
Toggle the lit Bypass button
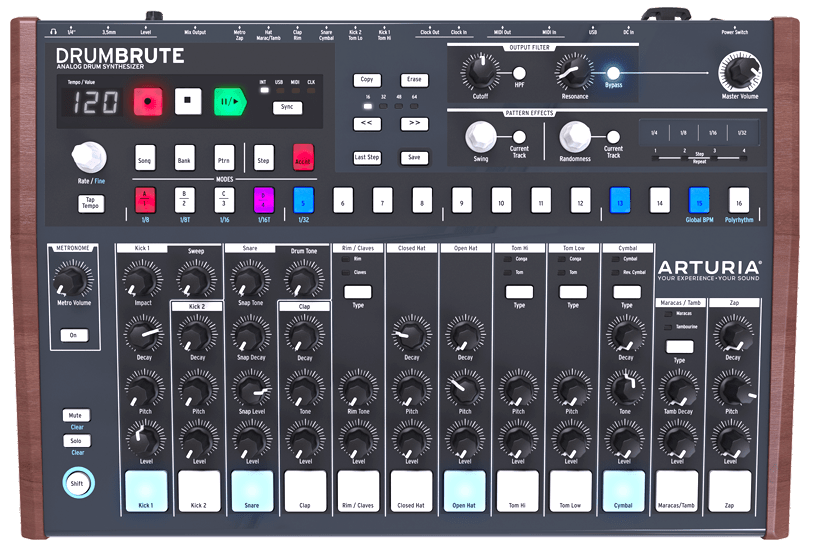pos(613,73)
